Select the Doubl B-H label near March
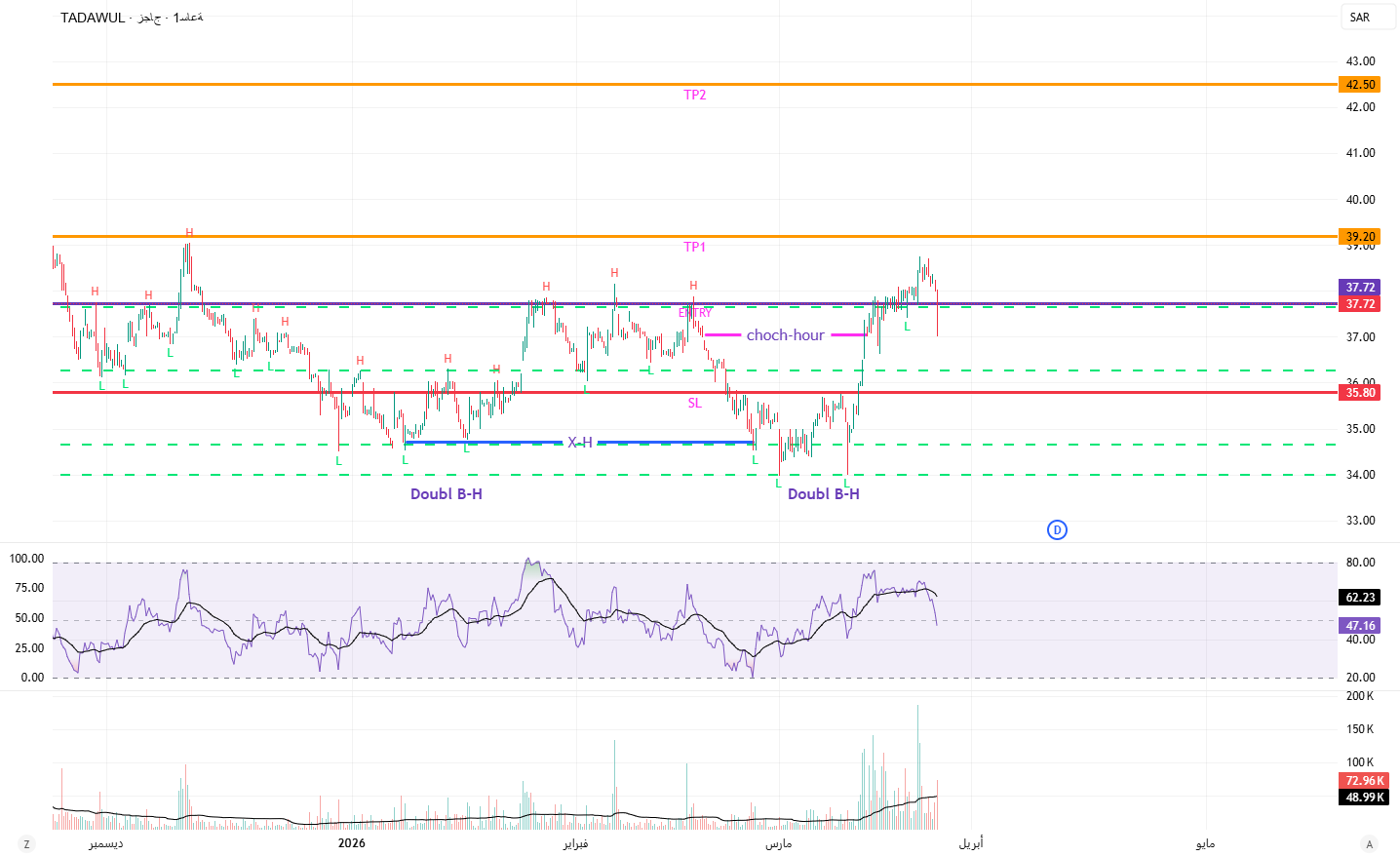 pyautogui.click(x=823, y=494)
